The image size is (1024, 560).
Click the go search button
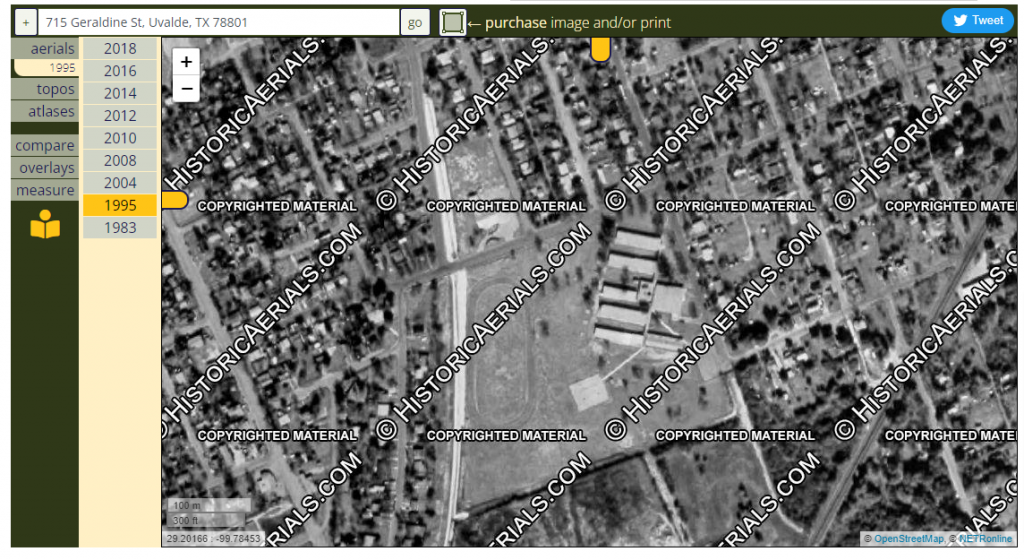click(x=415, y=22)
